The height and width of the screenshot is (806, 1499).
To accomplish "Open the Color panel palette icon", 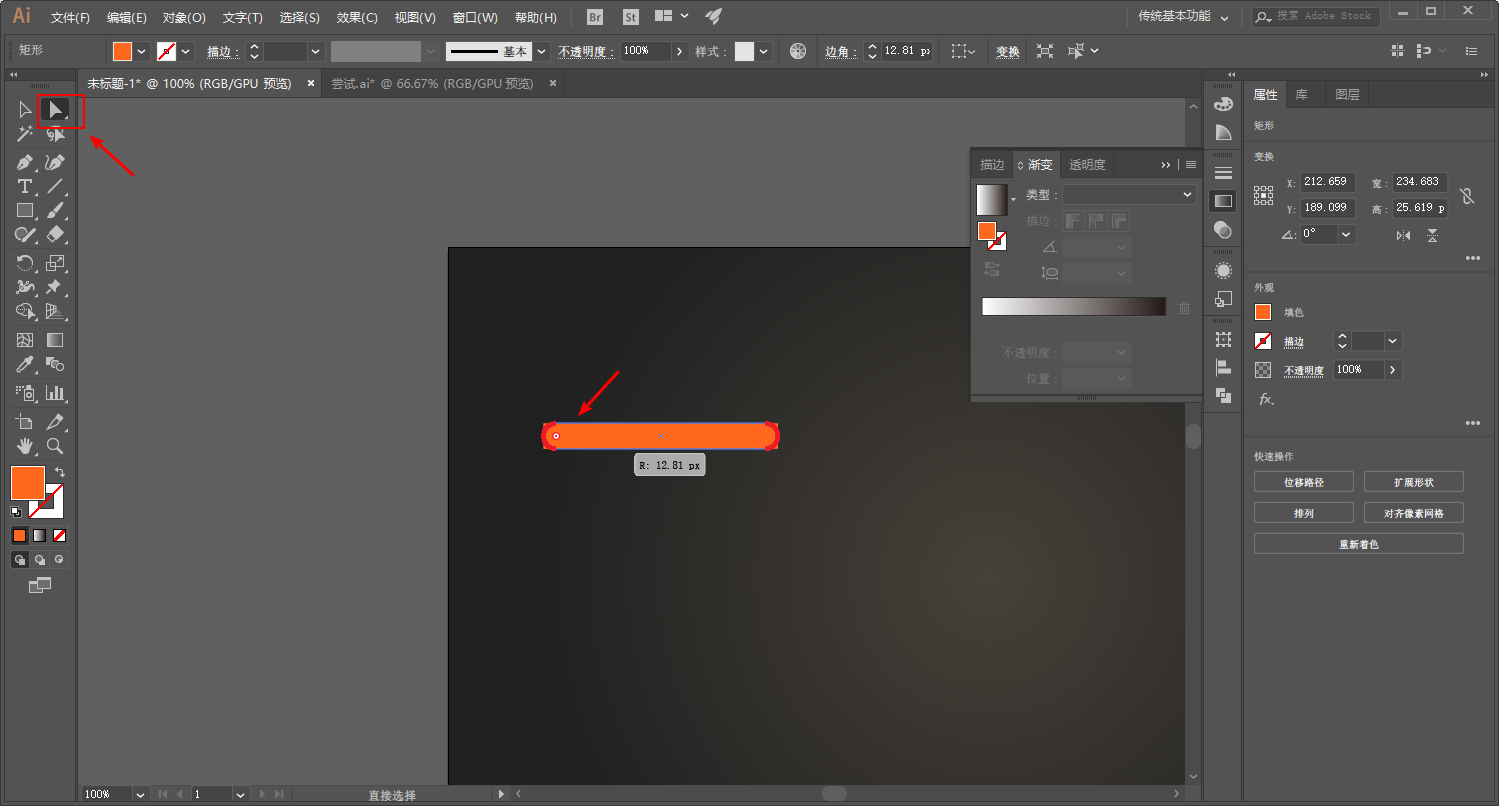I will 1223,104.
